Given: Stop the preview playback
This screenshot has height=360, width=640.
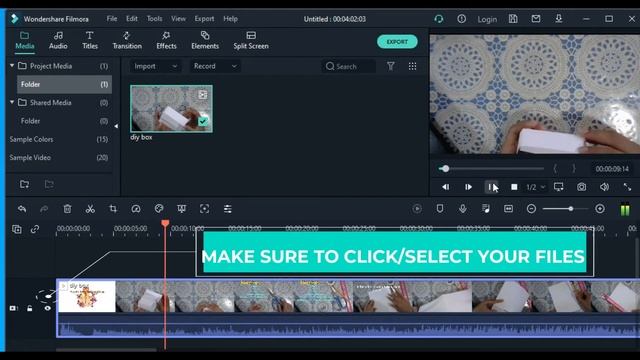Looking at the screenshot, I should pyautogui.click(x=514, y=187).
